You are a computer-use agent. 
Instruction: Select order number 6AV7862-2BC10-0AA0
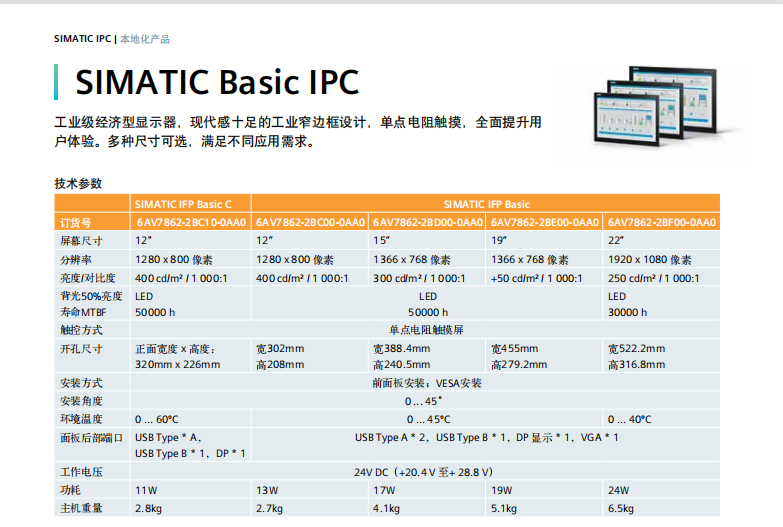(x=191, y=222)
